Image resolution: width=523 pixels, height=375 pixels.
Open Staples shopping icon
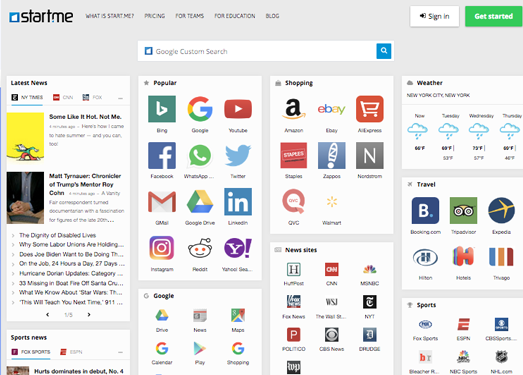coord(294,155)
